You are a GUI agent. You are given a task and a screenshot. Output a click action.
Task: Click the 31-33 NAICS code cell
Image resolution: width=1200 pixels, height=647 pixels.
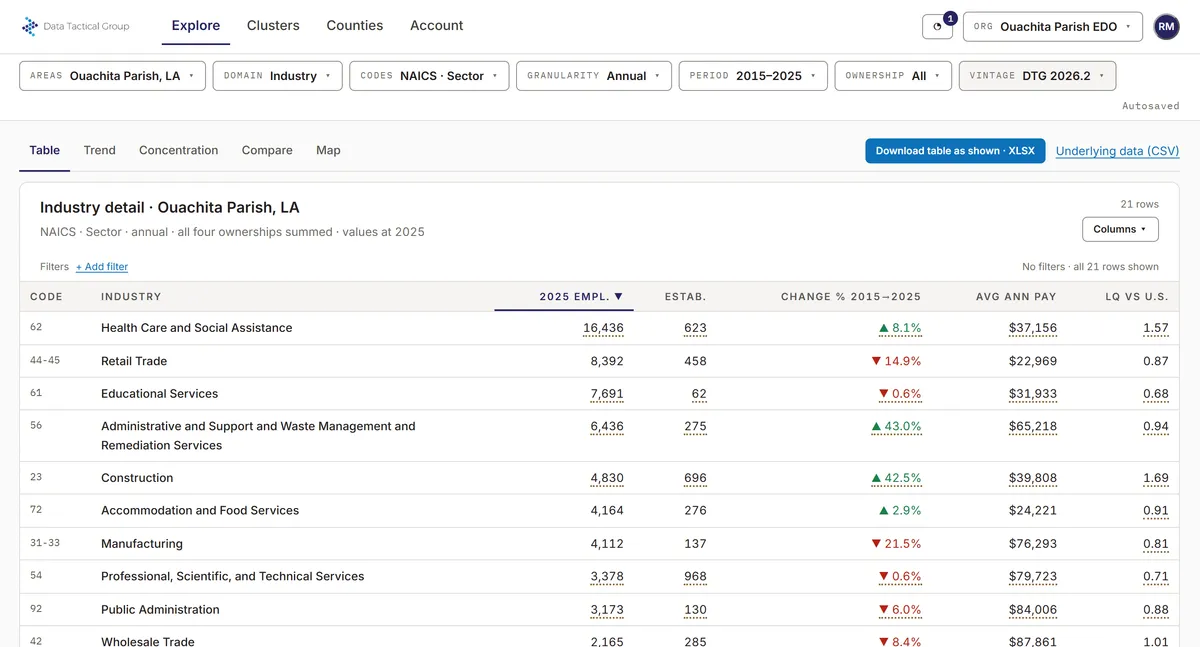coord(43,543)
